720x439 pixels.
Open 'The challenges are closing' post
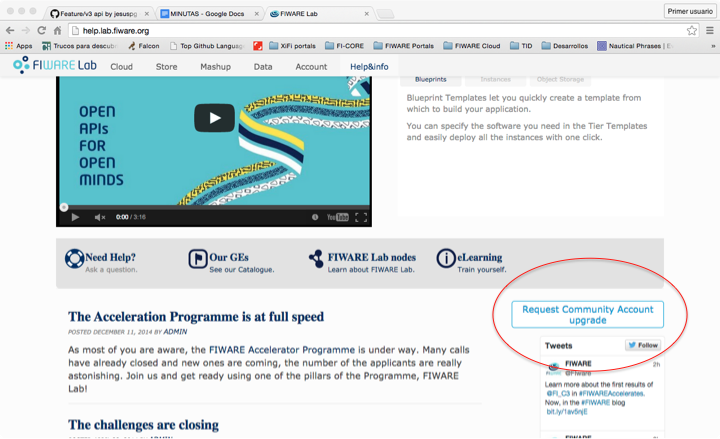click(143, 425)
